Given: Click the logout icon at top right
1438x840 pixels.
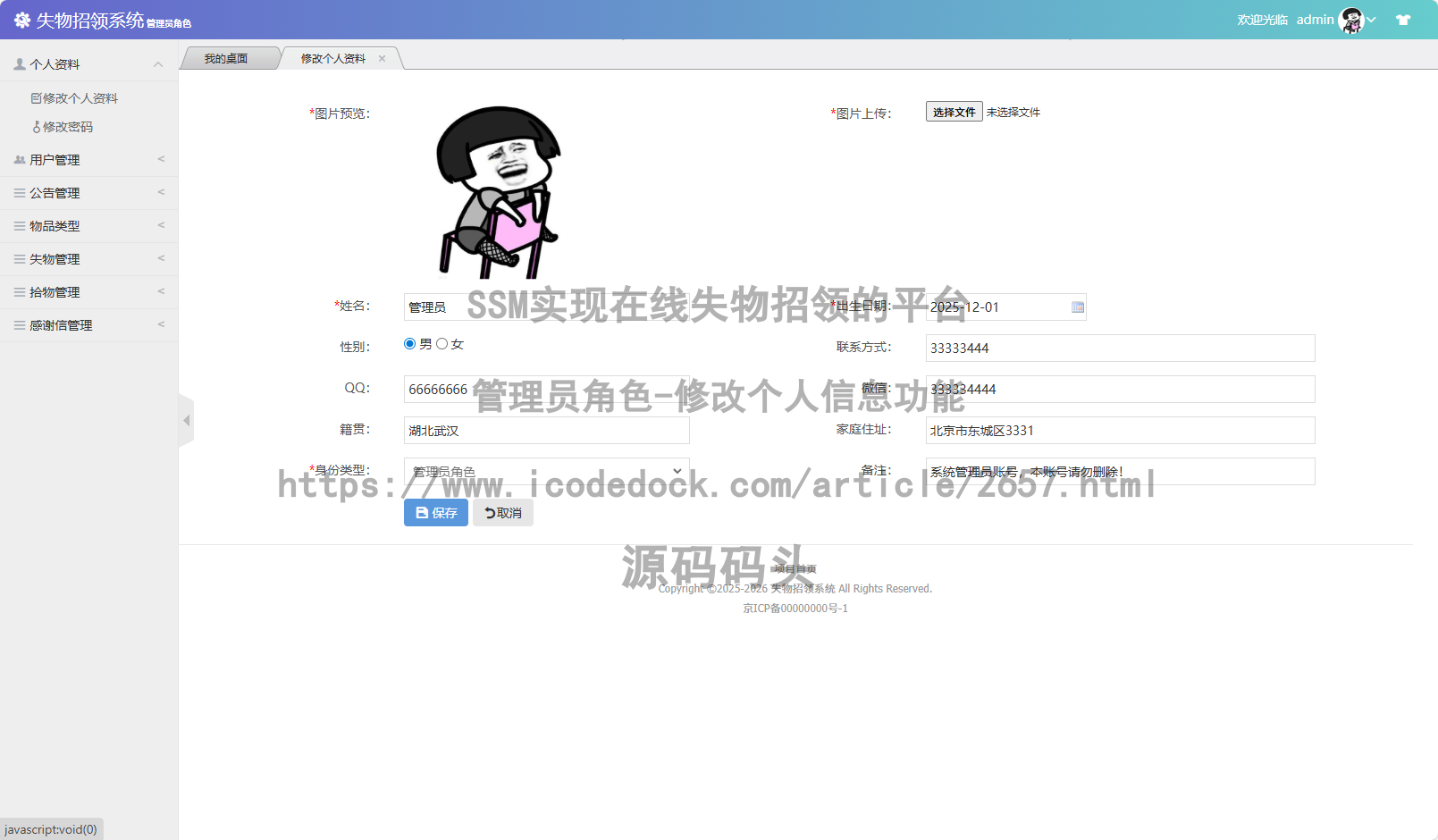Looking at the screenshot, I should pos(1402,19).
